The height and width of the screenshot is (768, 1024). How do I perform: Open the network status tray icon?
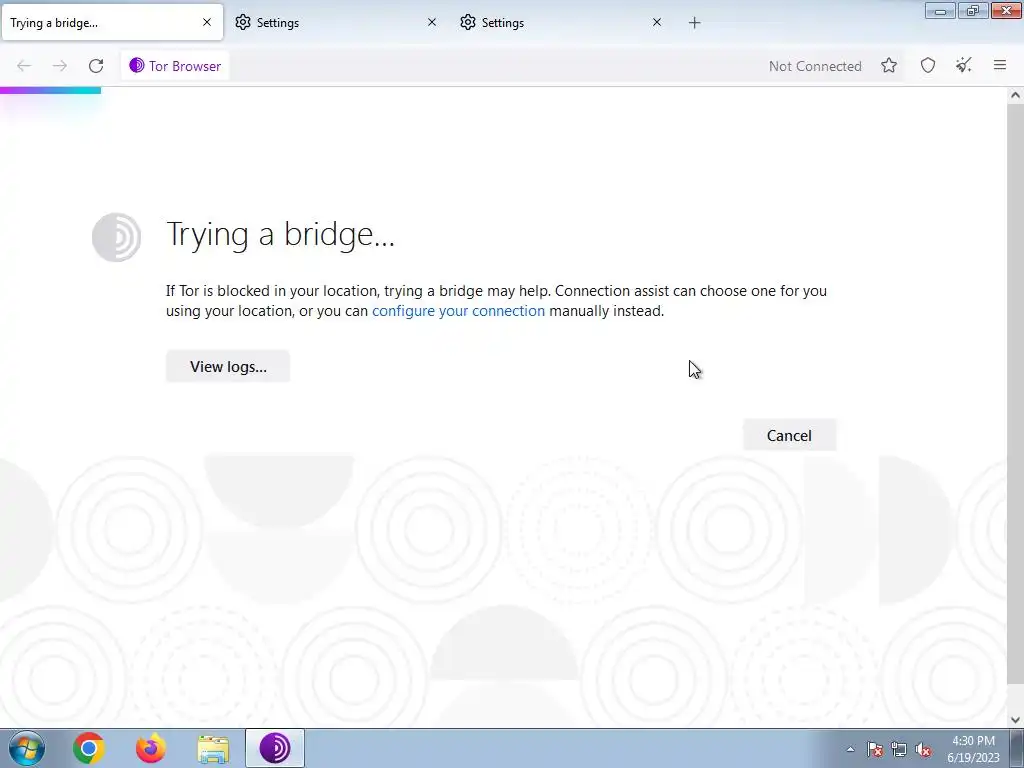pos(899,749)
